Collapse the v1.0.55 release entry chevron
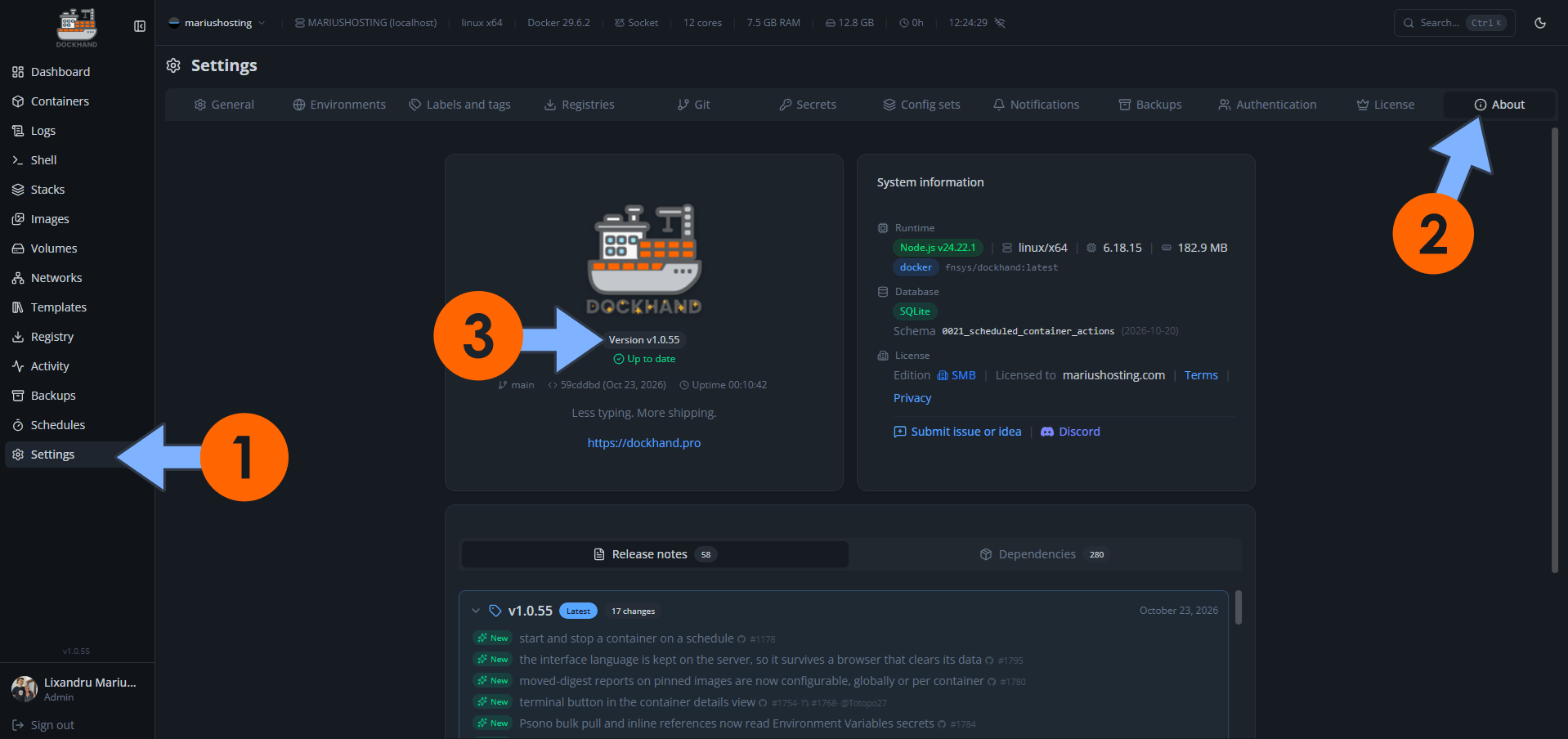1568x739 pixels. coord(476,611)
